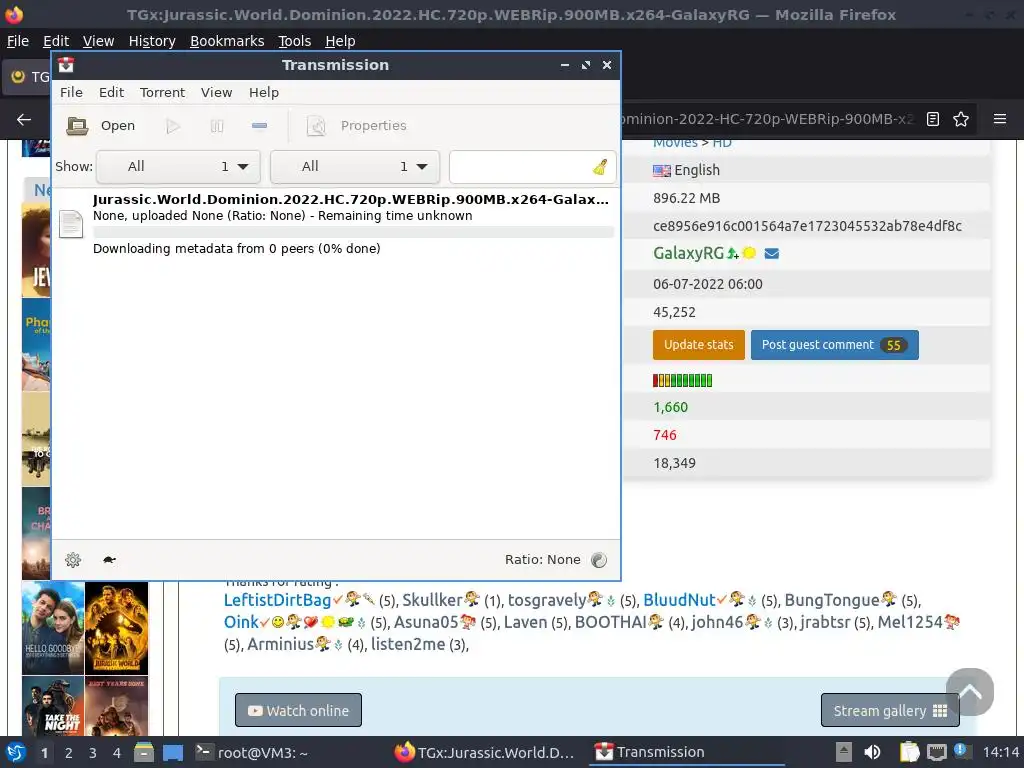Viewport: 1024px width, 768px height.
Task: Open the Hello Goodbye poster thumbnail
Action: (x=53, y=628)
